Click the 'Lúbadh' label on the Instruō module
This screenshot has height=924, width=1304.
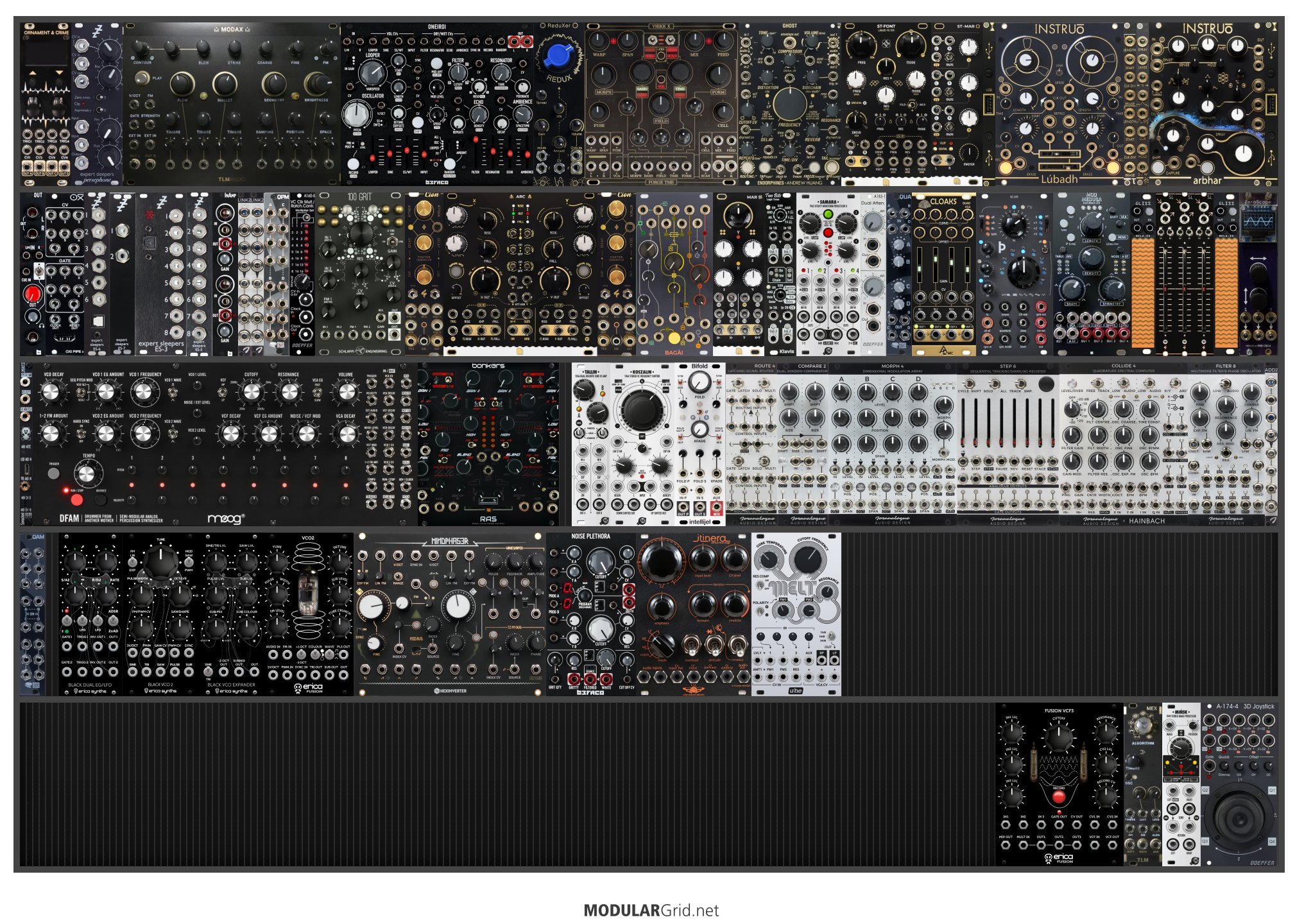(x=1059, y=180)
